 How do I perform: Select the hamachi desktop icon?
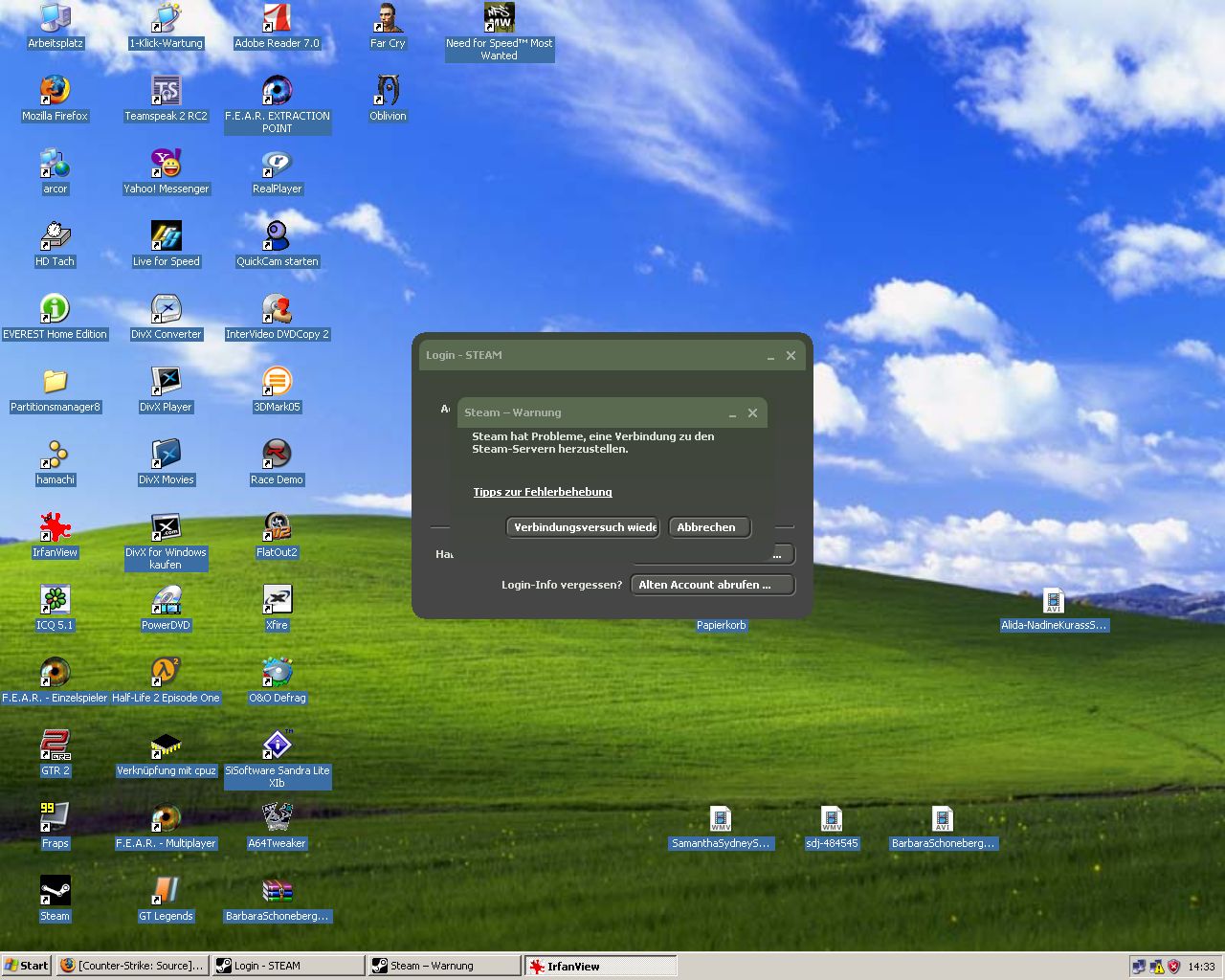pos(55,463)
